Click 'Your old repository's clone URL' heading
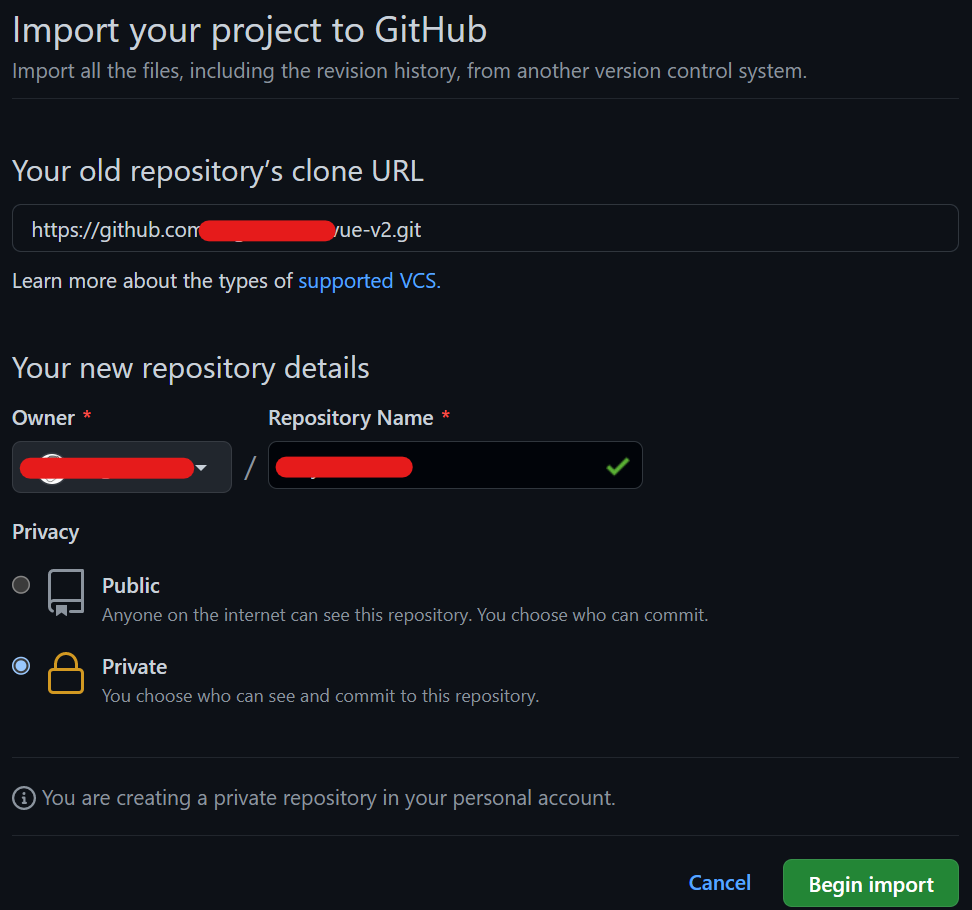The height and width of the screenshot is (910, 972). 218,171
